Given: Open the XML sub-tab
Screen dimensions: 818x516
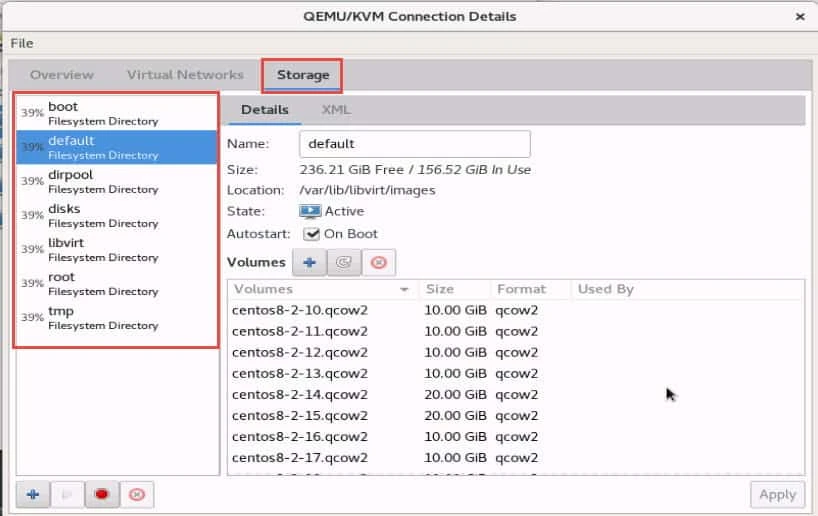Looking at the screenshot, I should [x=336, y=110].
